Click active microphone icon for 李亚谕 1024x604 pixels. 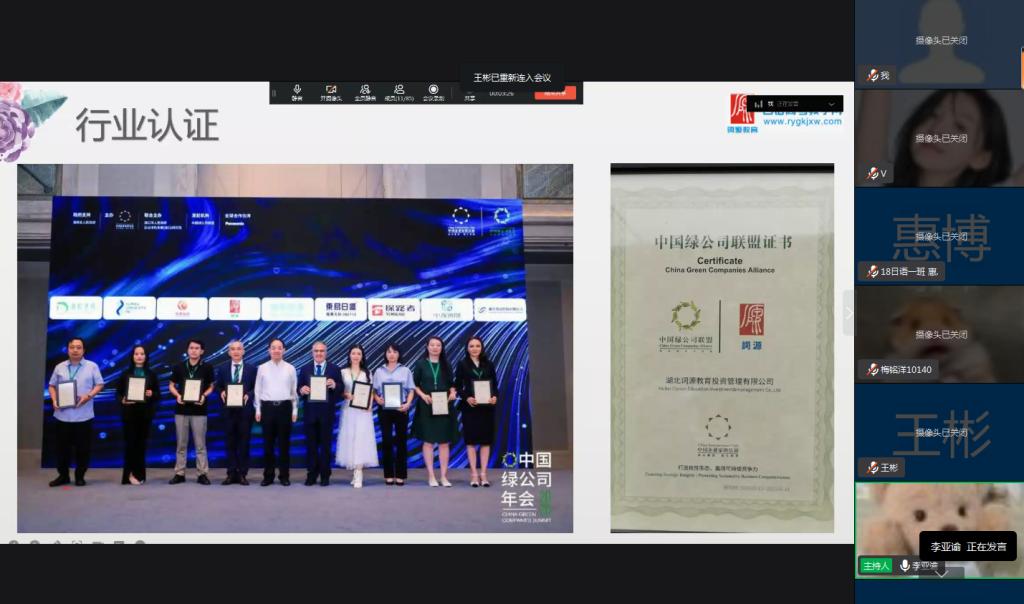pos(904,566)
